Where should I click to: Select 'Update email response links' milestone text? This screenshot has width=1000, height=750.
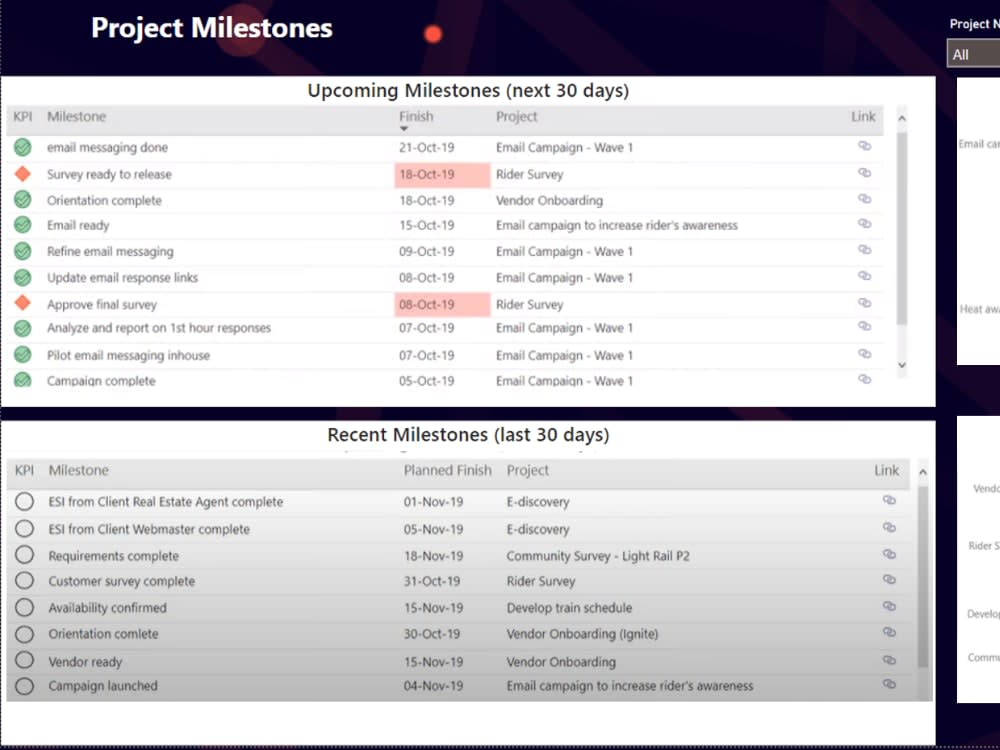122,277
